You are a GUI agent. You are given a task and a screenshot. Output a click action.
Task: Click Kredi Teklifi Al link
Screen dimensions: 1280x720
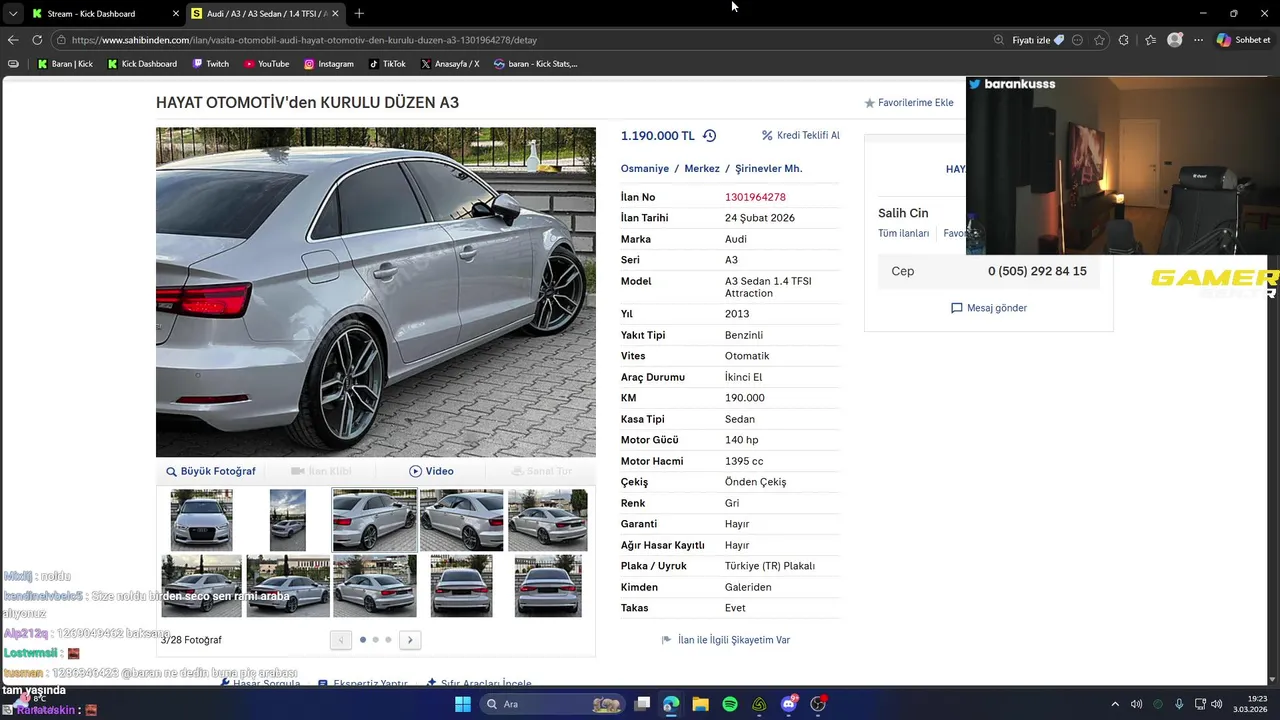tap(800, 136)
